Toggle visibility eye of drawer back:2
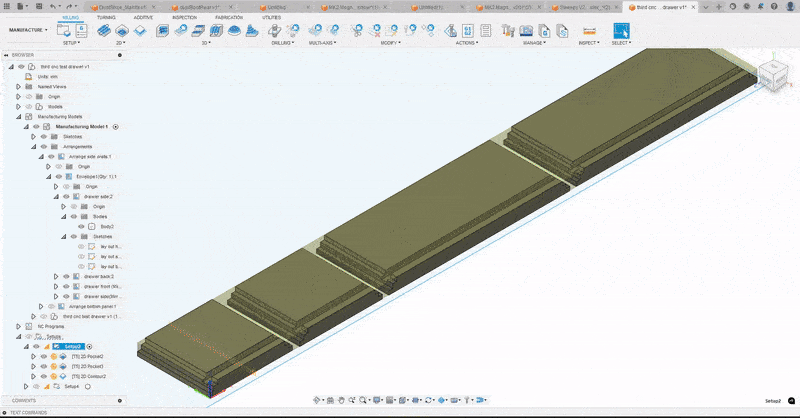The width and height of the screenshot is (800, 418). (x=66, y=277)
